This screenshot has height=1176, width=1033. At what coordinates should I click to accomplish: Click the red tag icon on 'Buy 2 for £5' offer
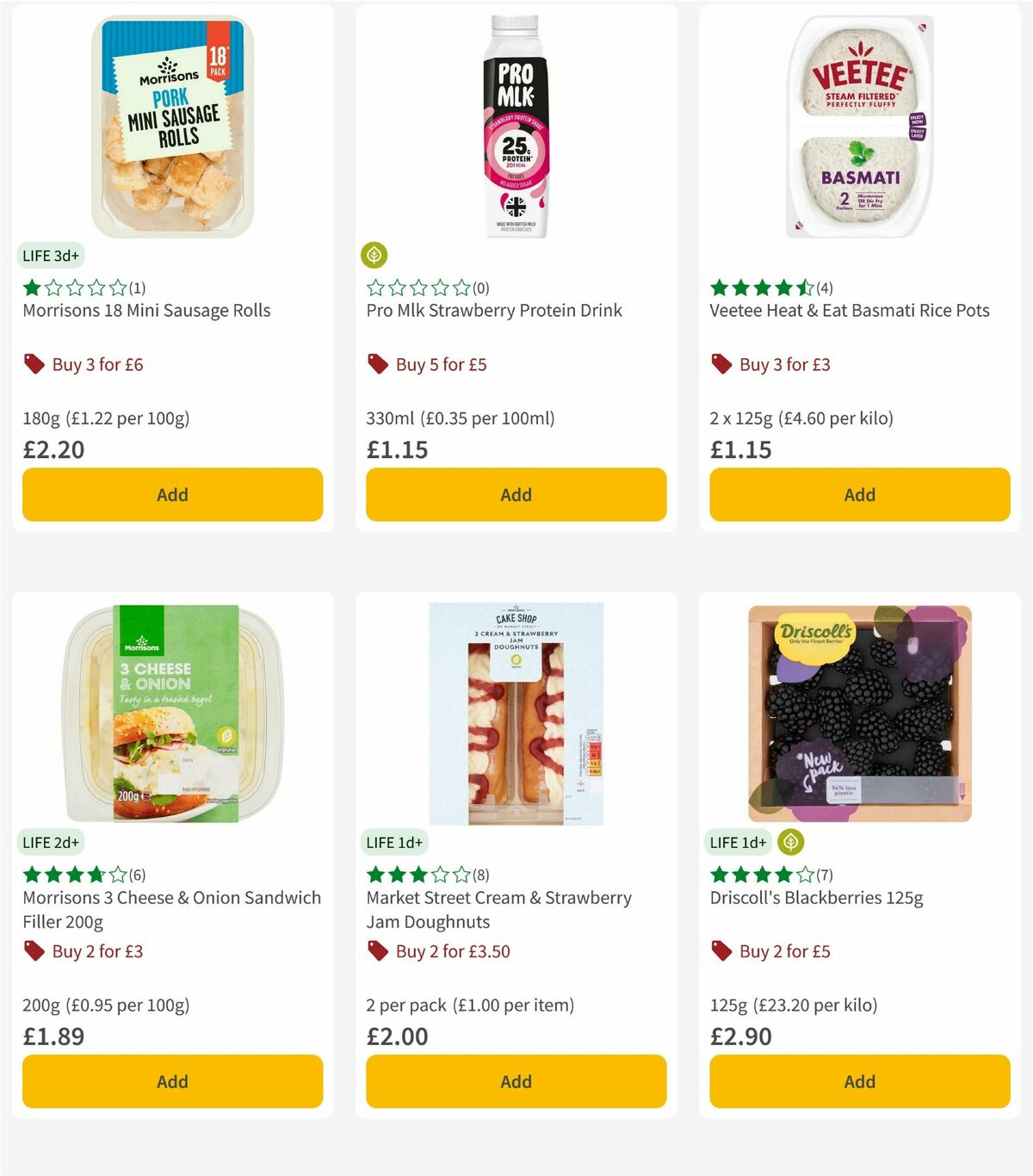coord(721,951)
